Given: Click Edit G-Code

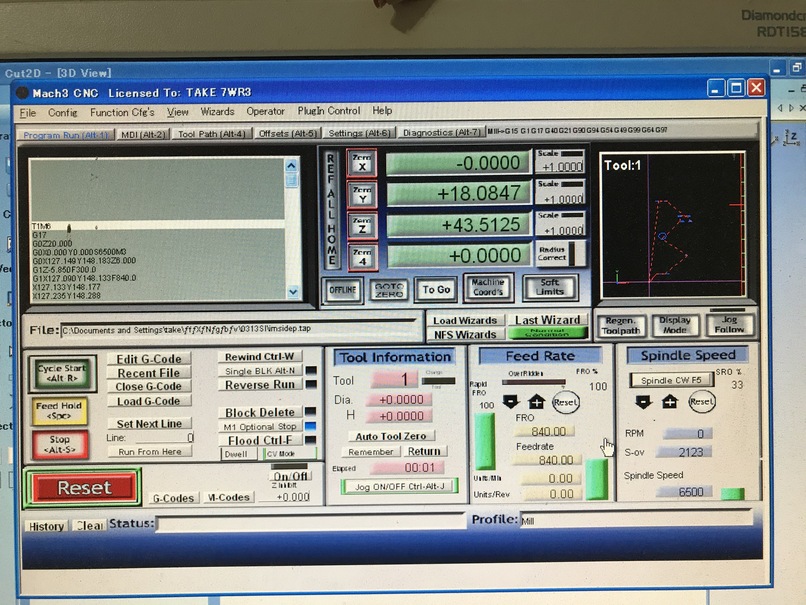Looking at the screenshot, I should tap(149, 359).
